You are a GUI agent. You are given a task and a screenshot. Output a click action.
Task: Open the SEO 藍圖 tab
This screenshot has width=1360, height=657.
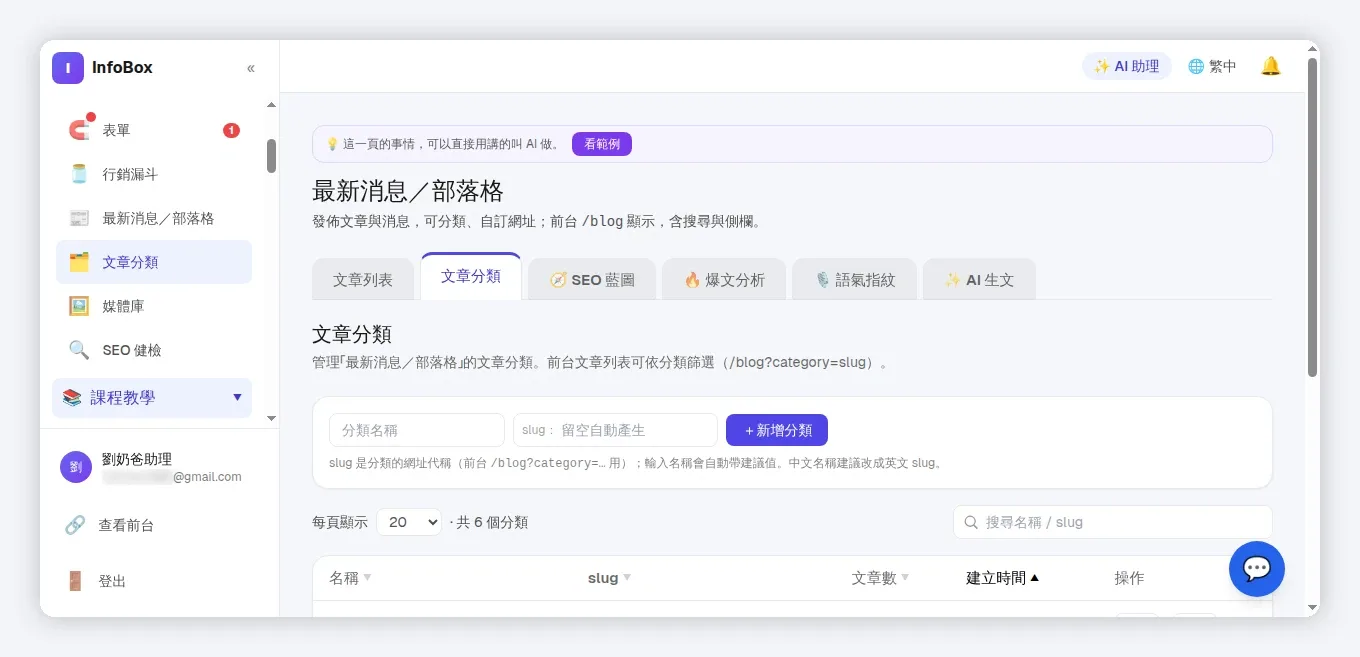pyautogui.click(x=592, y=279)
